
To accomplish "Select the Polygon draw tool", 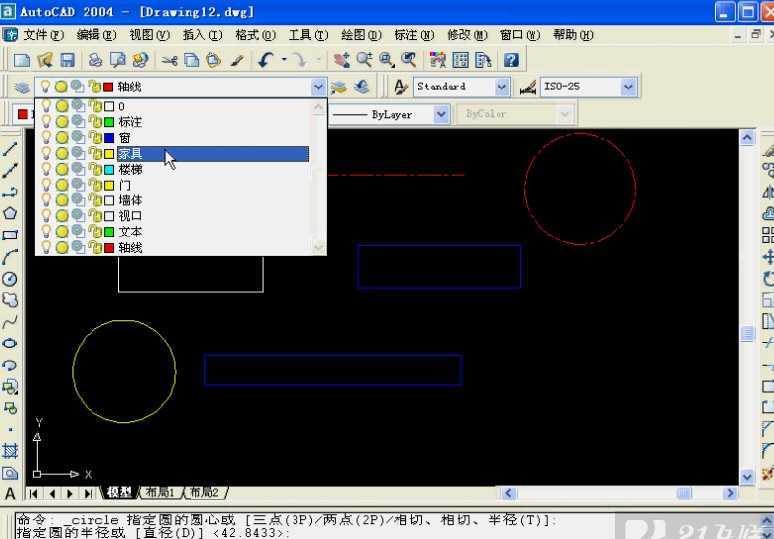I will coord(10,213).
